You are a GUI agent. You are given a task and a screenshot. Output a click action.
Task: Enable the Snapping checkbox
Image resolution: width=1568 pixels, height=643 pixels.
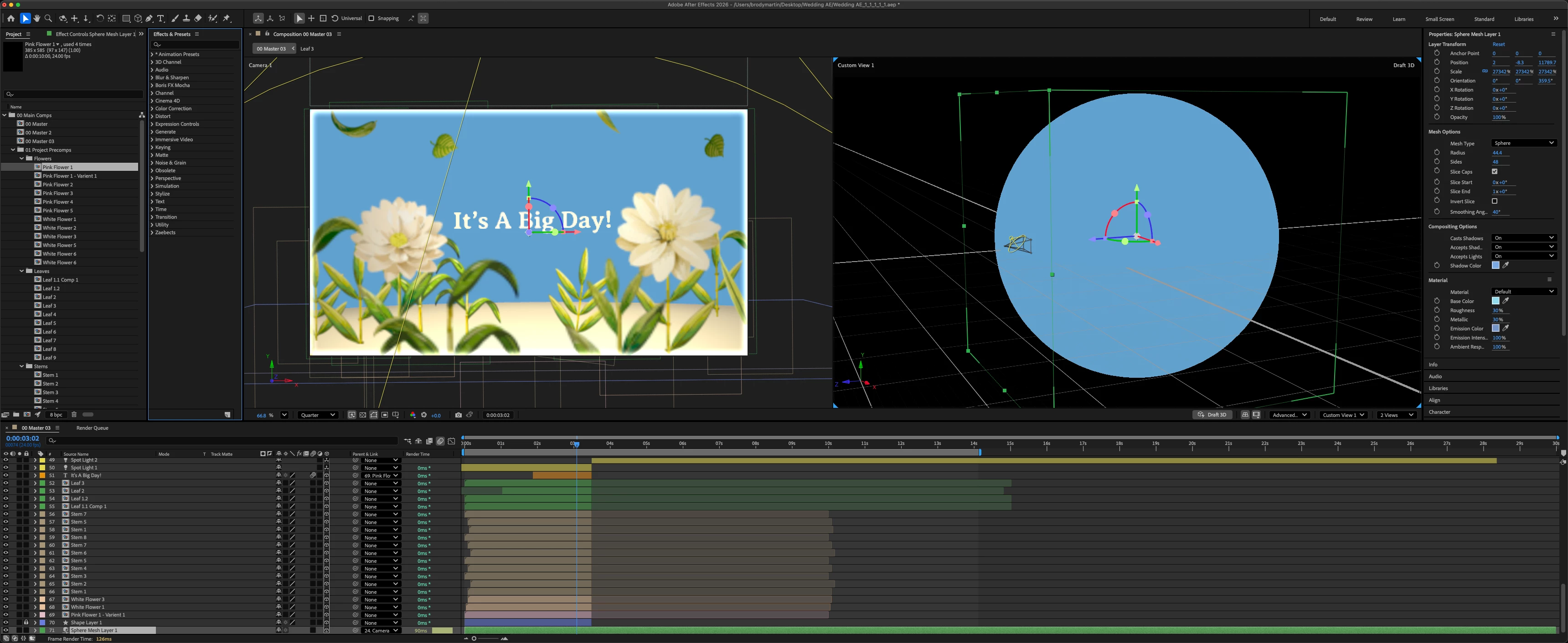pyautogui.click(x=371, y=18)
